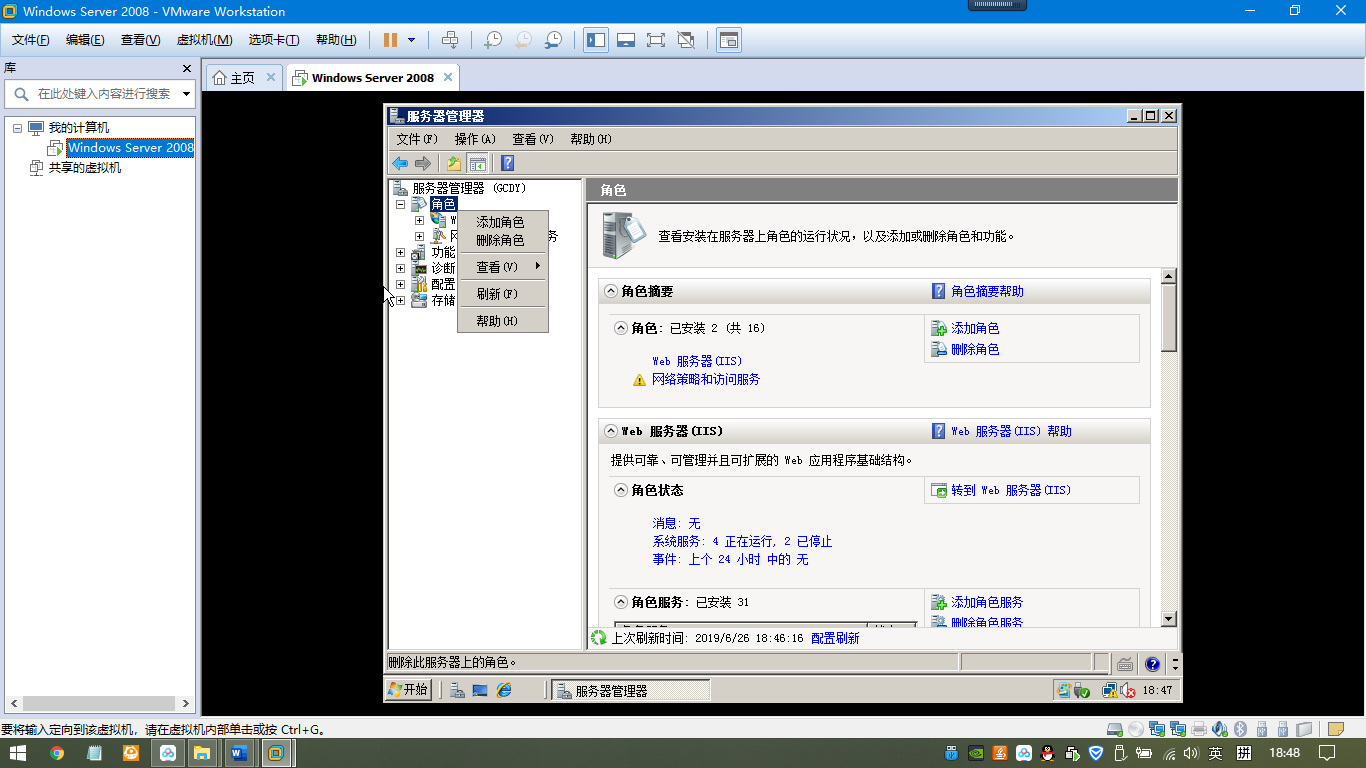The image size is (1366, 768).
Task: Open the library search dropdown arrow
Action: [x=186, y=94]
